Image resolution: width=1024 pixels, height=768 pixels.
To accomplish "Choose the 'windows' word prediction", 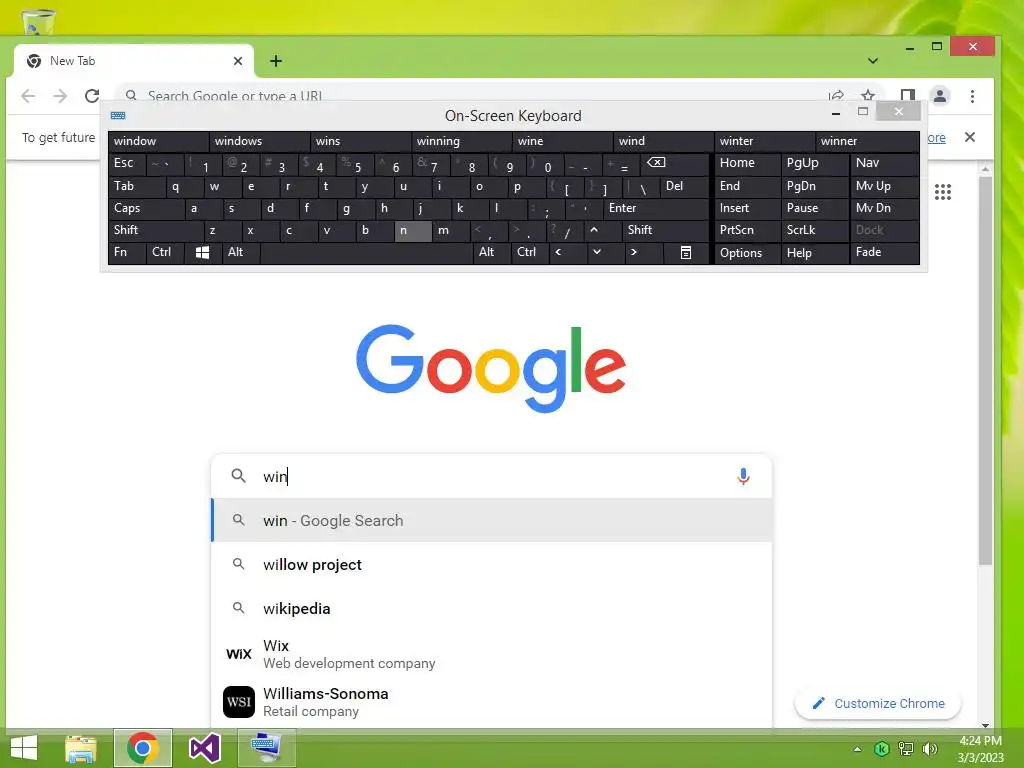I will tap(260, 141).
